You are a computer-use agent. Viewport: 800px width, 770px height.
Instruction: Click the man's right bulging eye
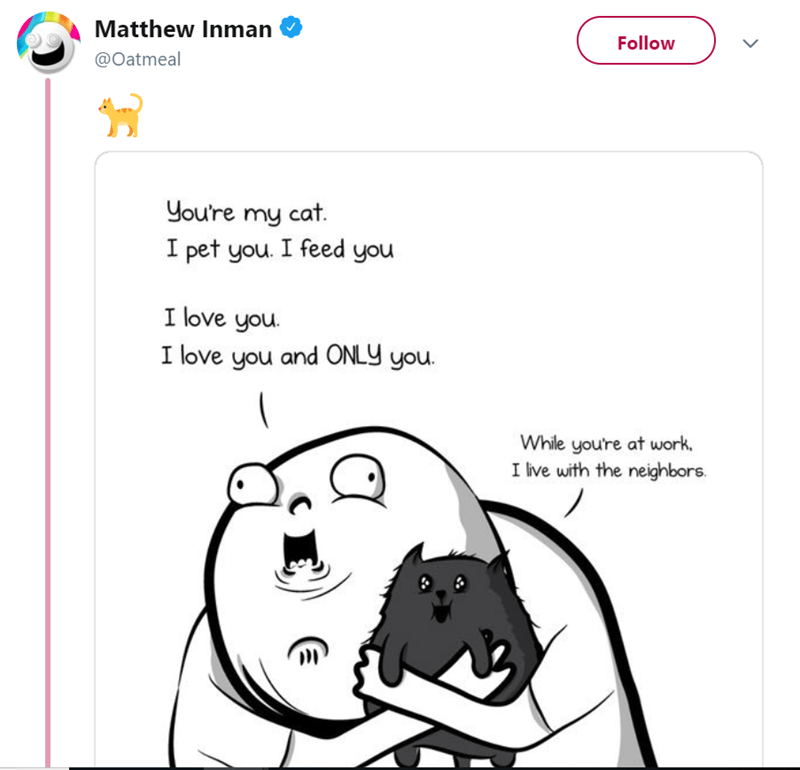coord(352,476)
